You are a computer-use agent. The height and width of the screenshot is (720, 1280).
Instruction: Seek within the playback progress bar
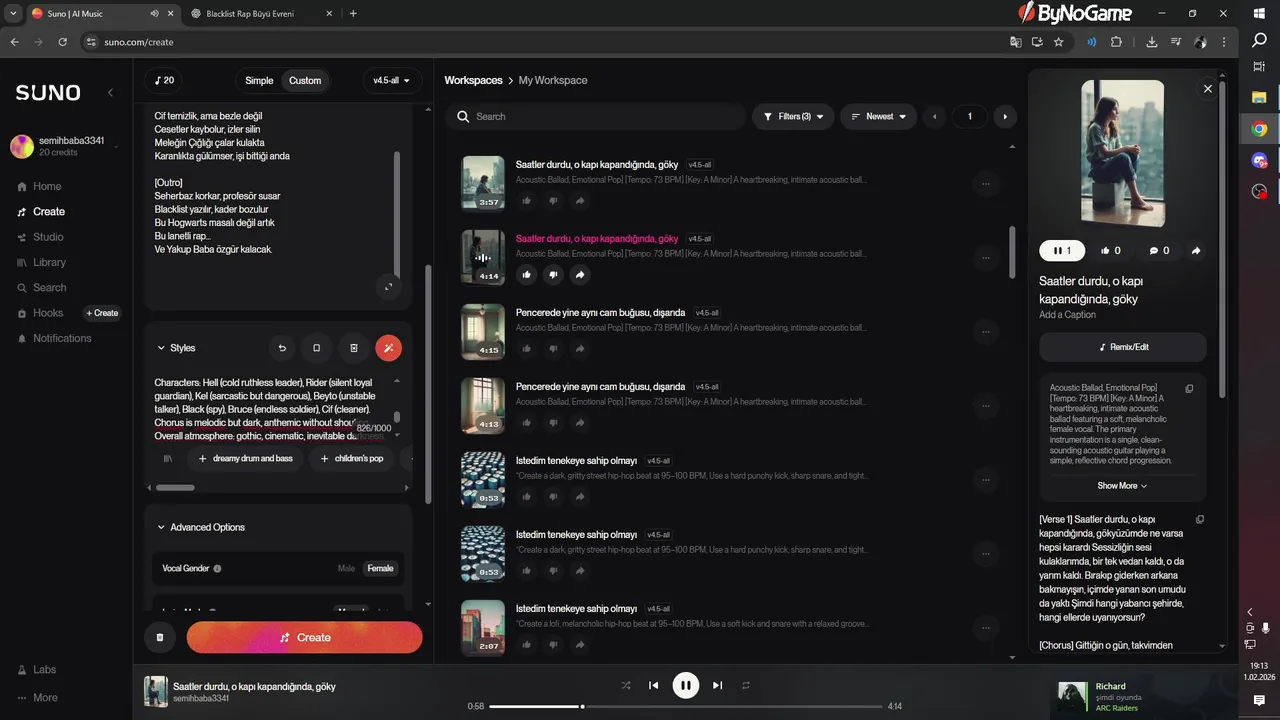(685, 707)
